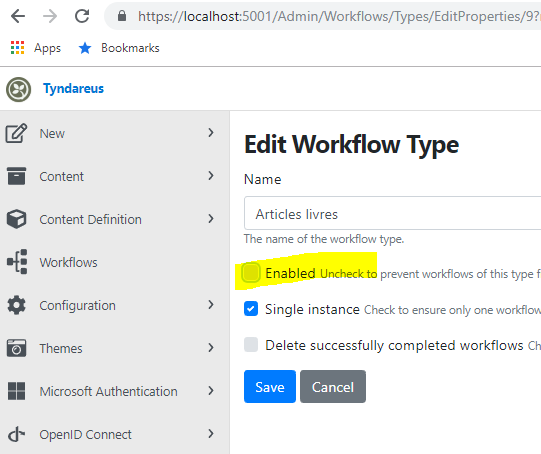Click the browser forward arrow

click(50, 16)
